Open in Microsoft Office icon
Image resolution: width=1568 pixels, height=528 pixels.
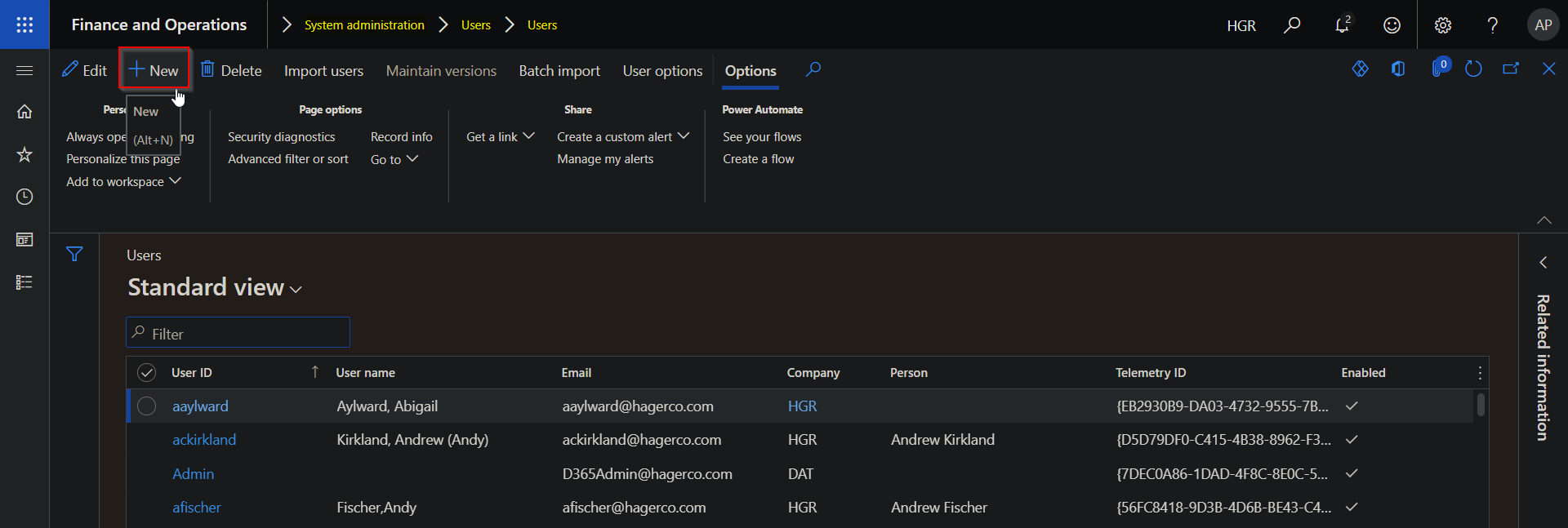[1398, 69]
